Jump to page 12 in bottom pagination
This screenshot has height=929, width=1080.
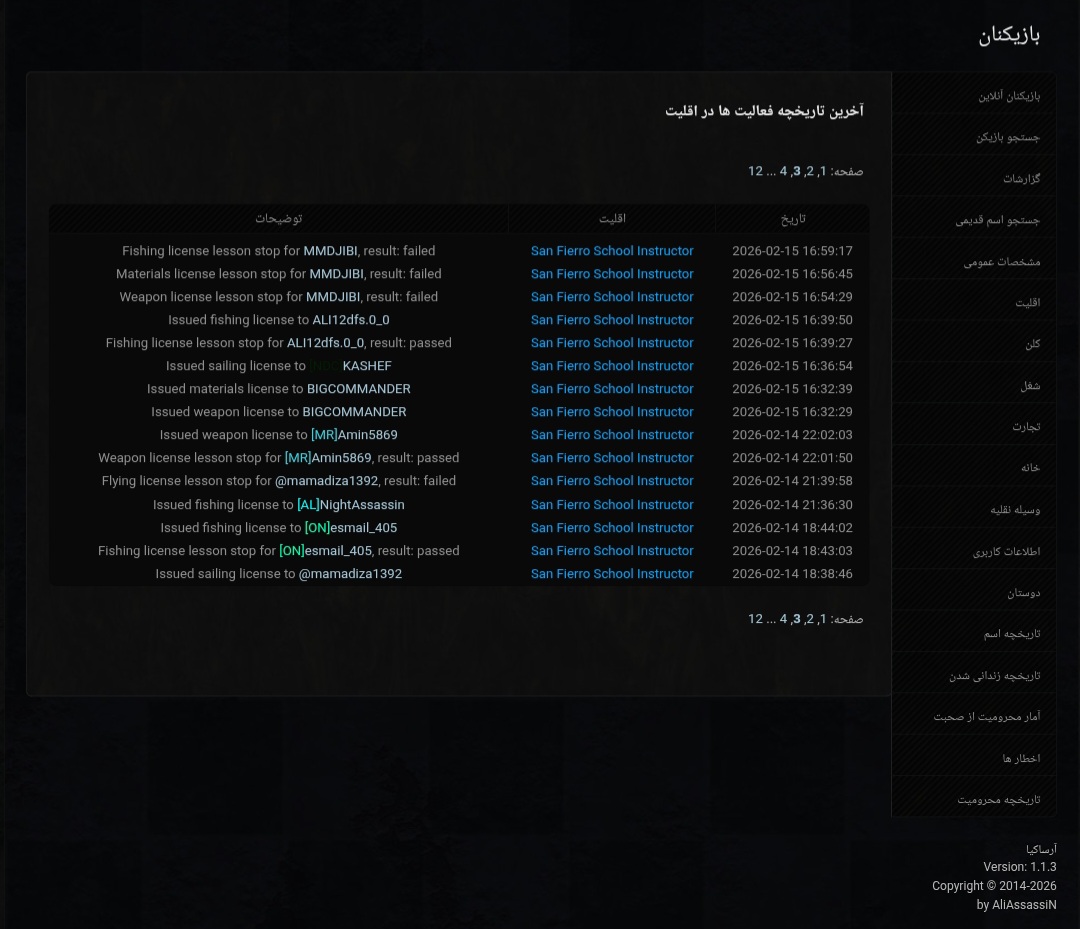755,619
